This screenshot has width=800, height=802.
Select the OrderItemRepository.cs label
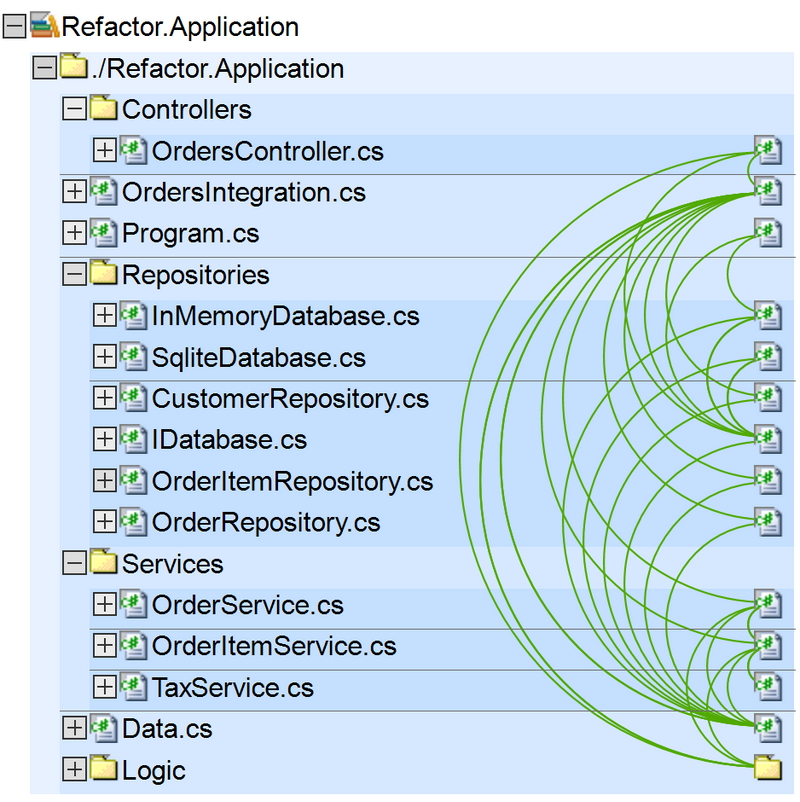293,482
